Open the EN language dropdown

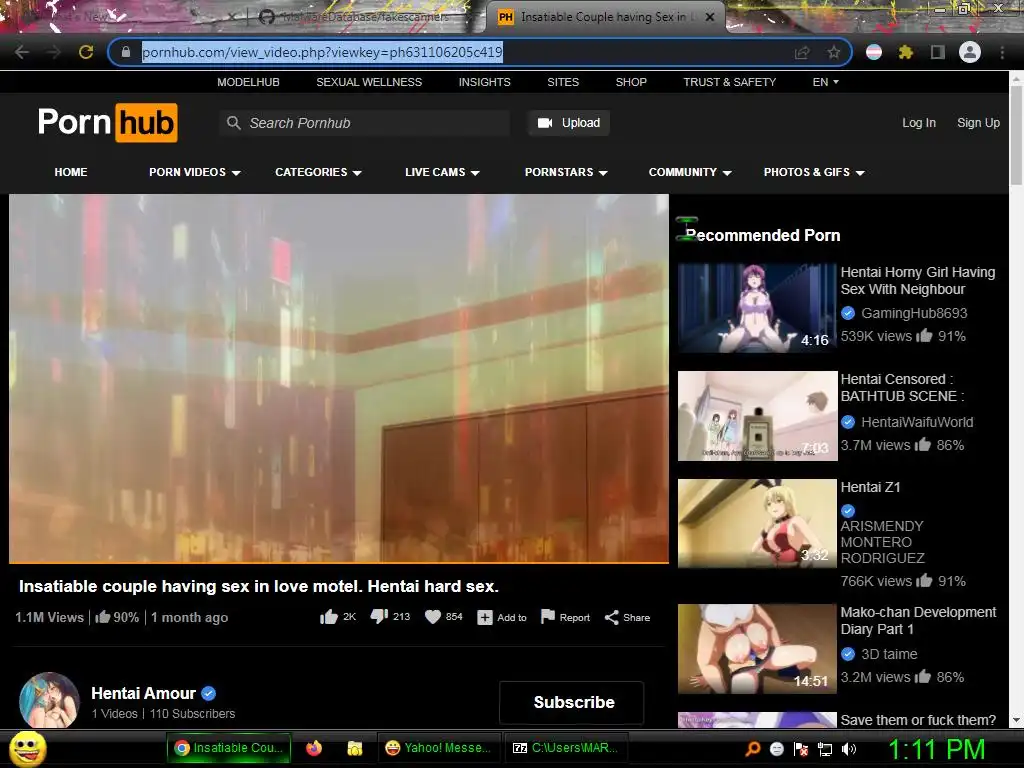(825, 82)
